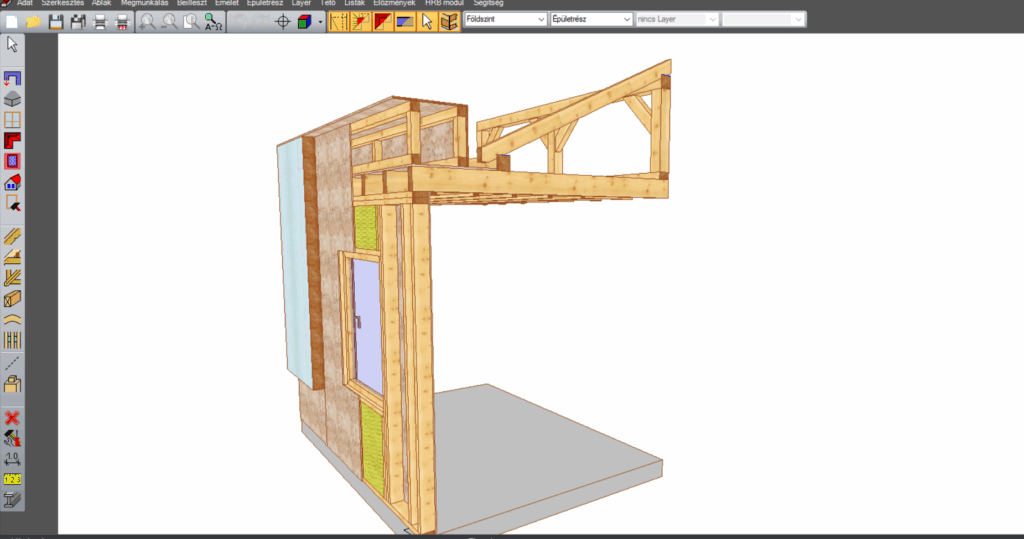Click the window grid icon in sidebar
Viewport: 1024px width, 539px height.
pos(13,119)
